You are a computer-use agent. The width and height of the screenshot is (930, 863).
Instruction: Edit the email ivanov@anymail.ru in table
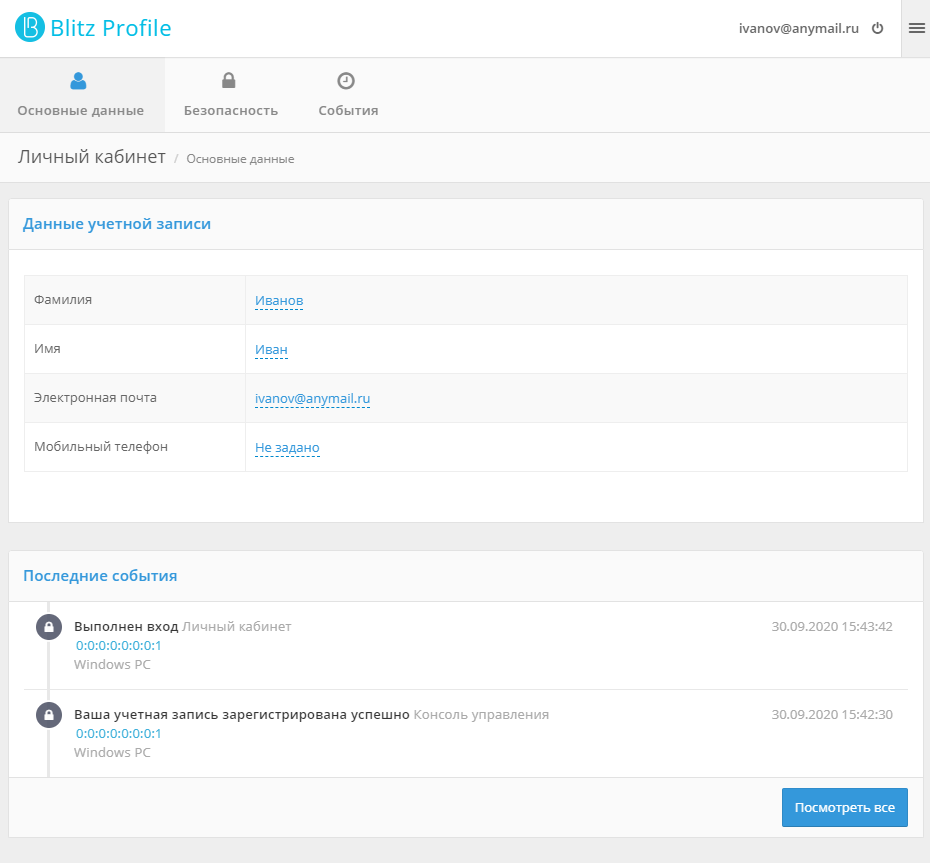[312, 398]
